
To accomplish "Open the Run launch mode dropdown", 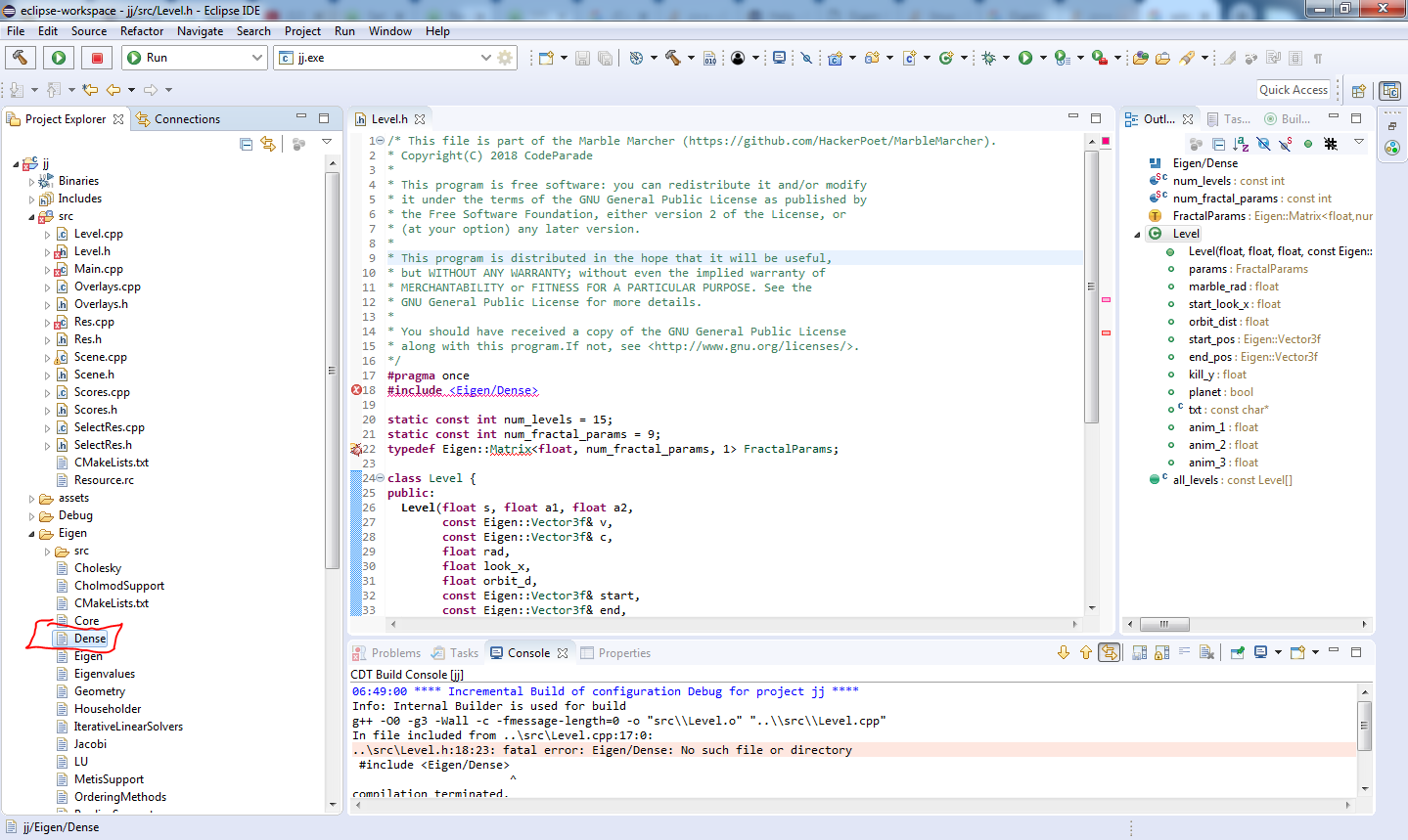I will [257, 58].
